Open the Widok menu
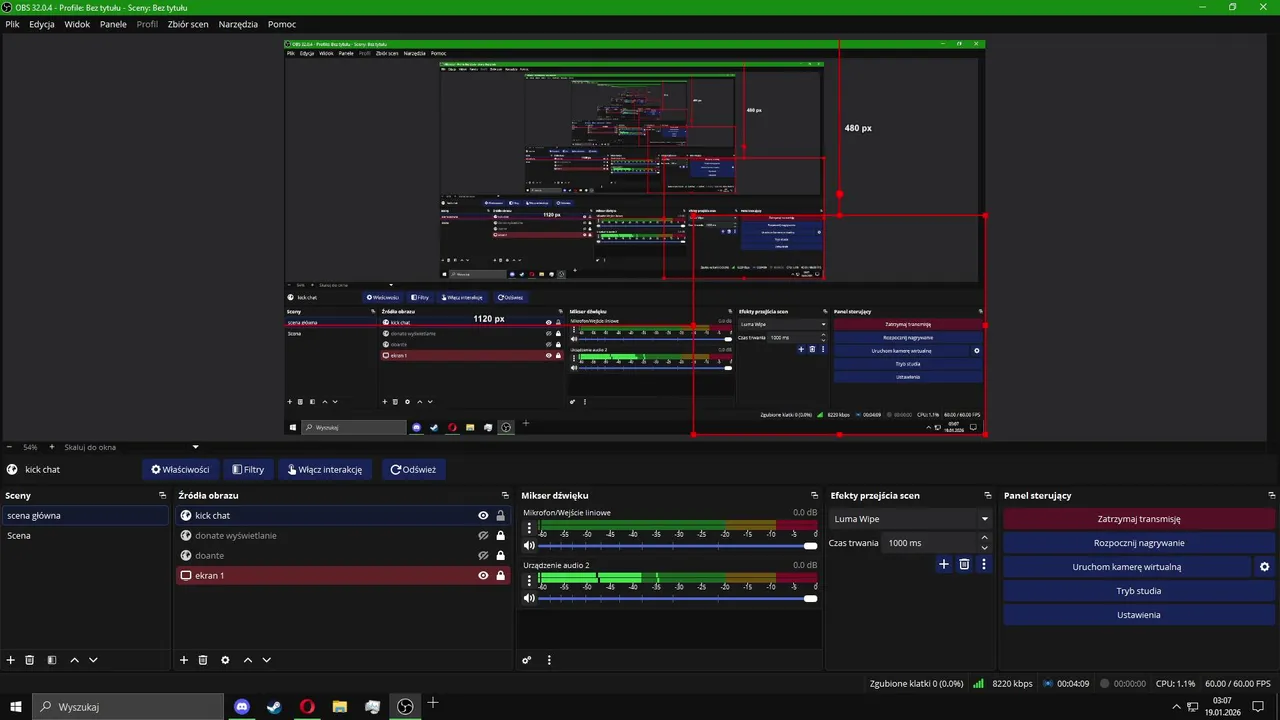 77,24
